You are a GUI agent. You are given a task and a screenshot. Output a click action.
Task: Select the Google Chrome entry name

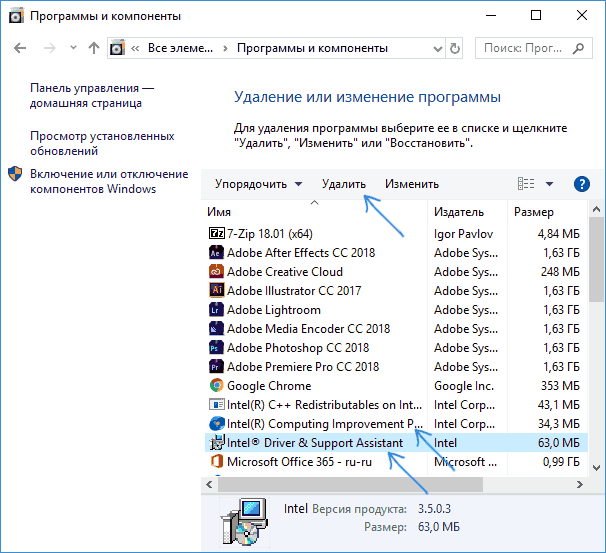pos(269,386)
